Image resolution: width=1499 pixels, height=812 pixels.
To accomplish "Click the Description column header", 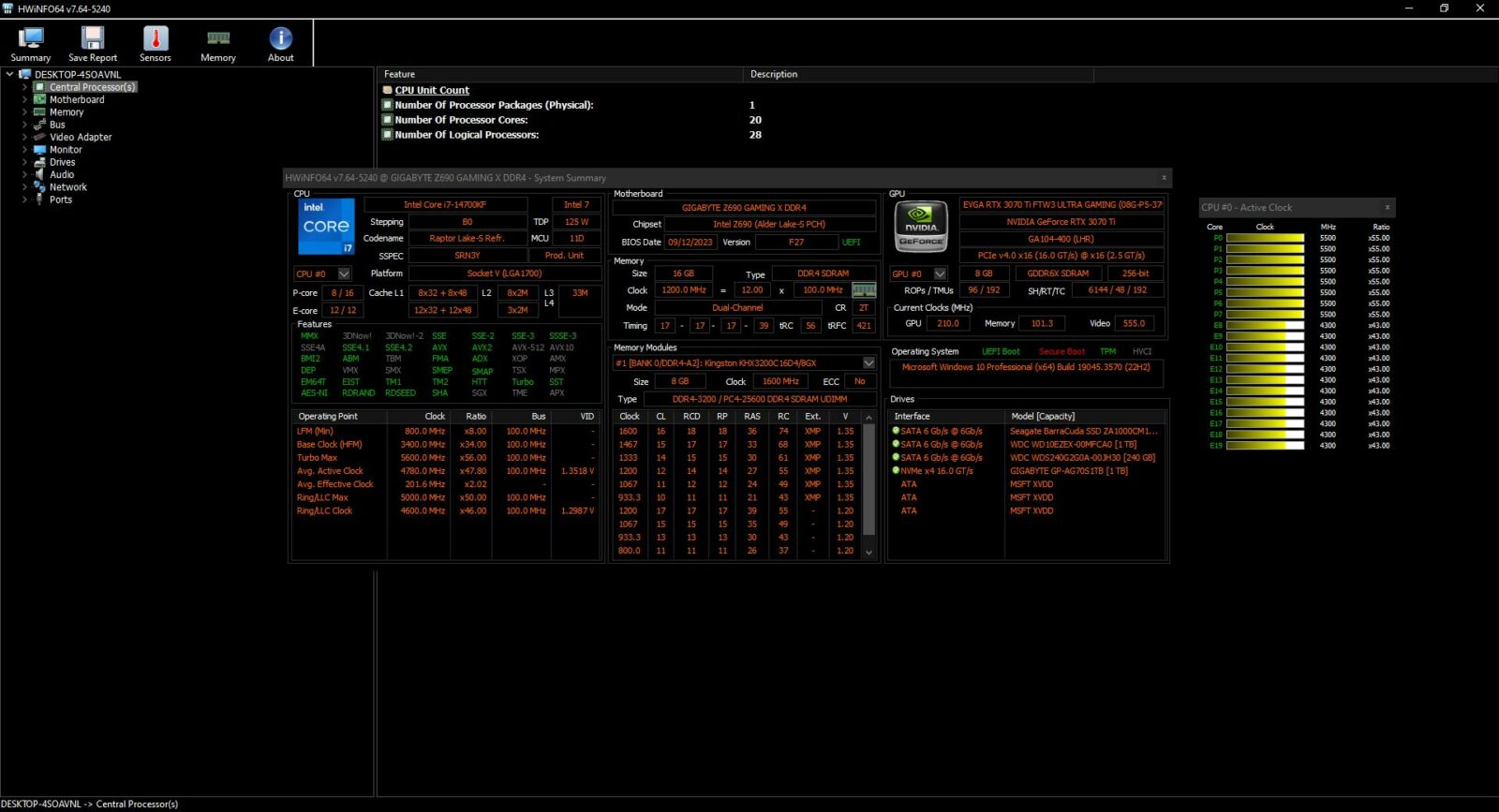I will 918,74.
